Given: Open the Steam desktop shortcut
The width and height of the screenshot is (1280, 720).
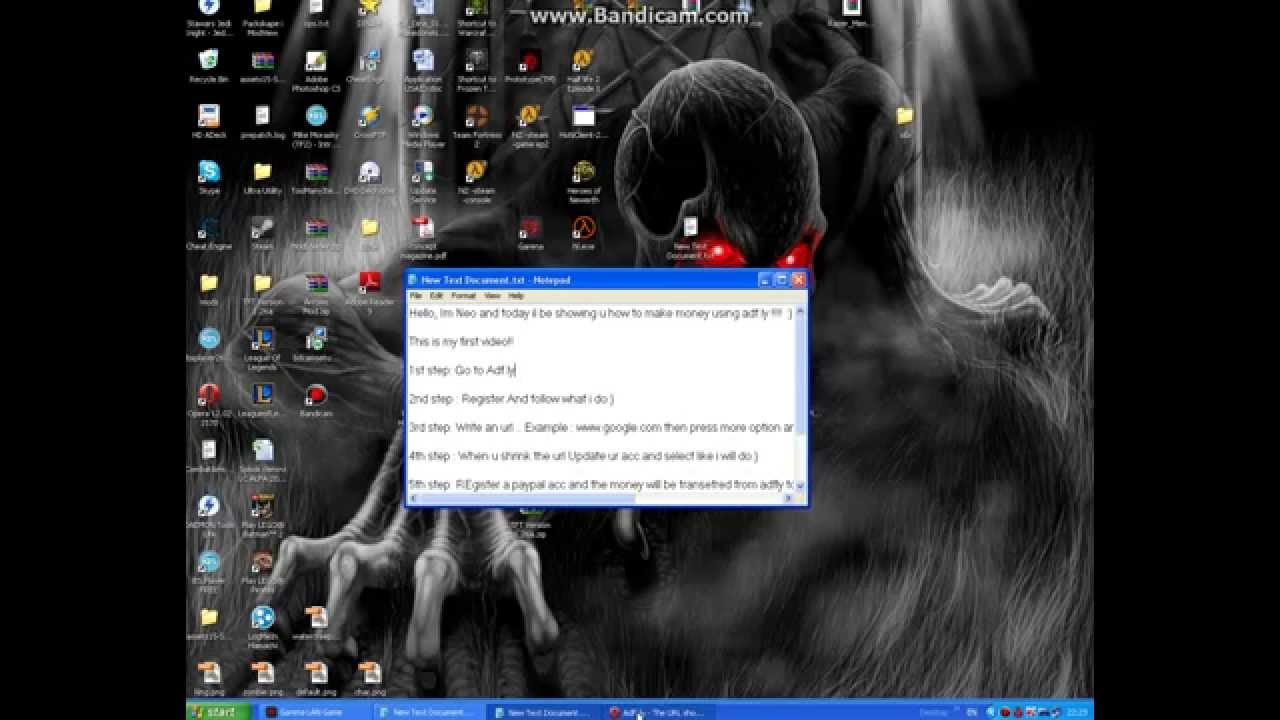Looking at the screenshot, I should point(262,234).
